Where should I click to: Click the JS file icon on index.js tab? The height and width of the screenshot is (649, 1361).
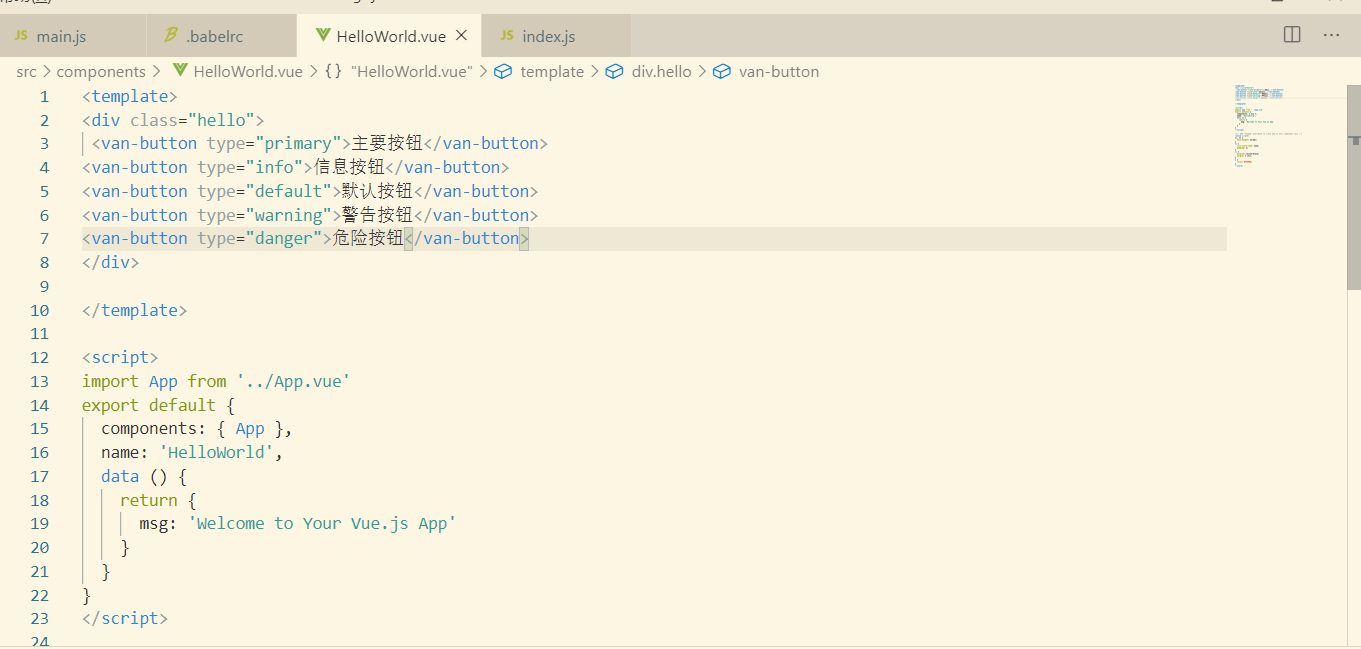click(507, 36)
